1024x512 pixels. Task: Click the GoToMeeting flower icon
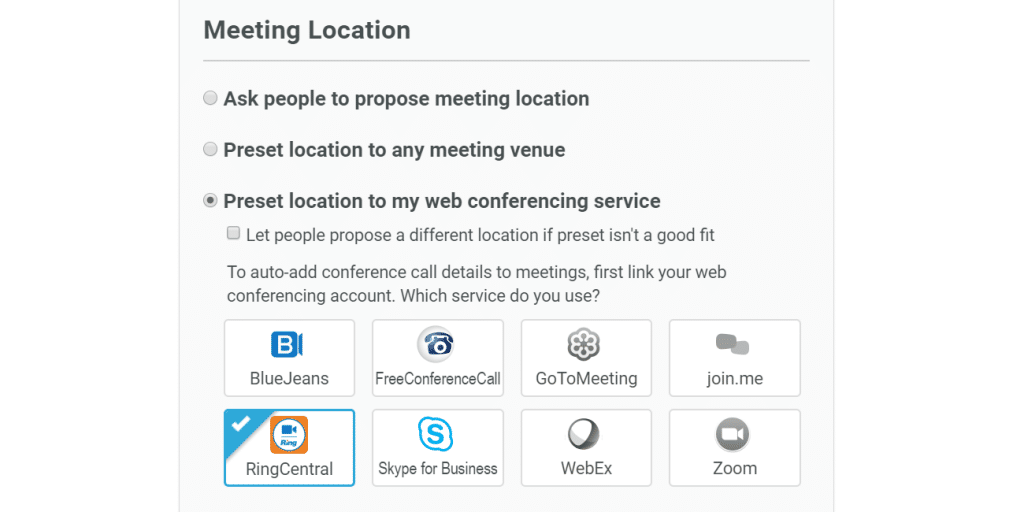pyautogui.click(x=585, y=344)
